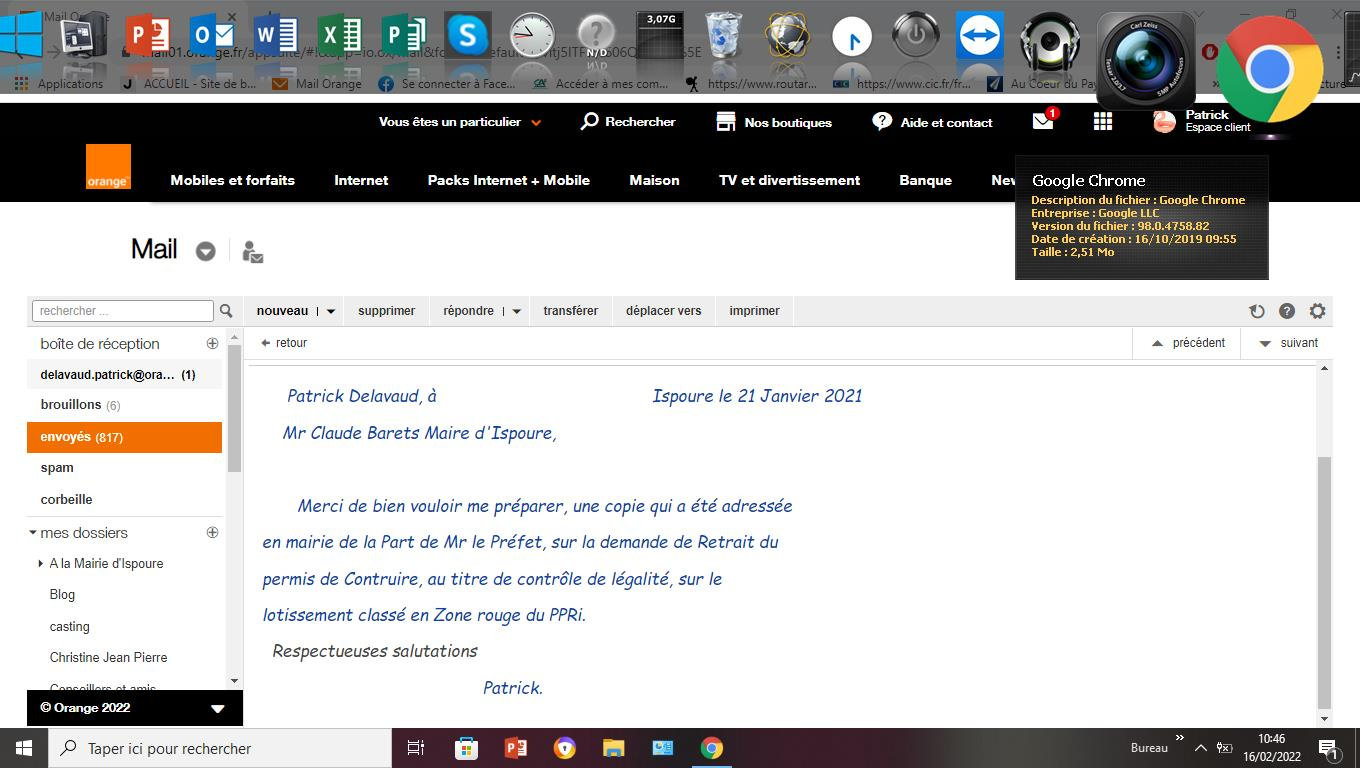Open Nos boutiques shop icon
Image resolution: width=1360 pixels, height=768 pixels.
tap(726, 121)
